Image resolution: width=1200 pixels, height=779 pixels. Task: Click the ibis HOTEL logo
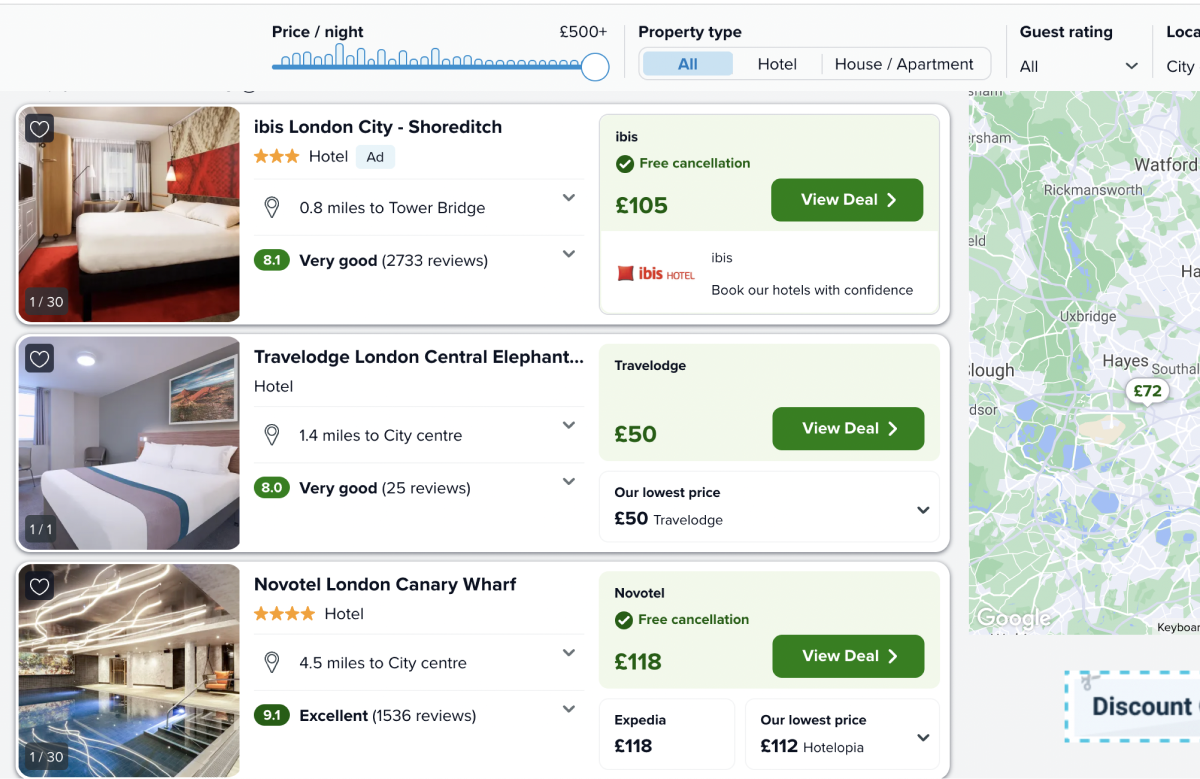click(656, 273)
